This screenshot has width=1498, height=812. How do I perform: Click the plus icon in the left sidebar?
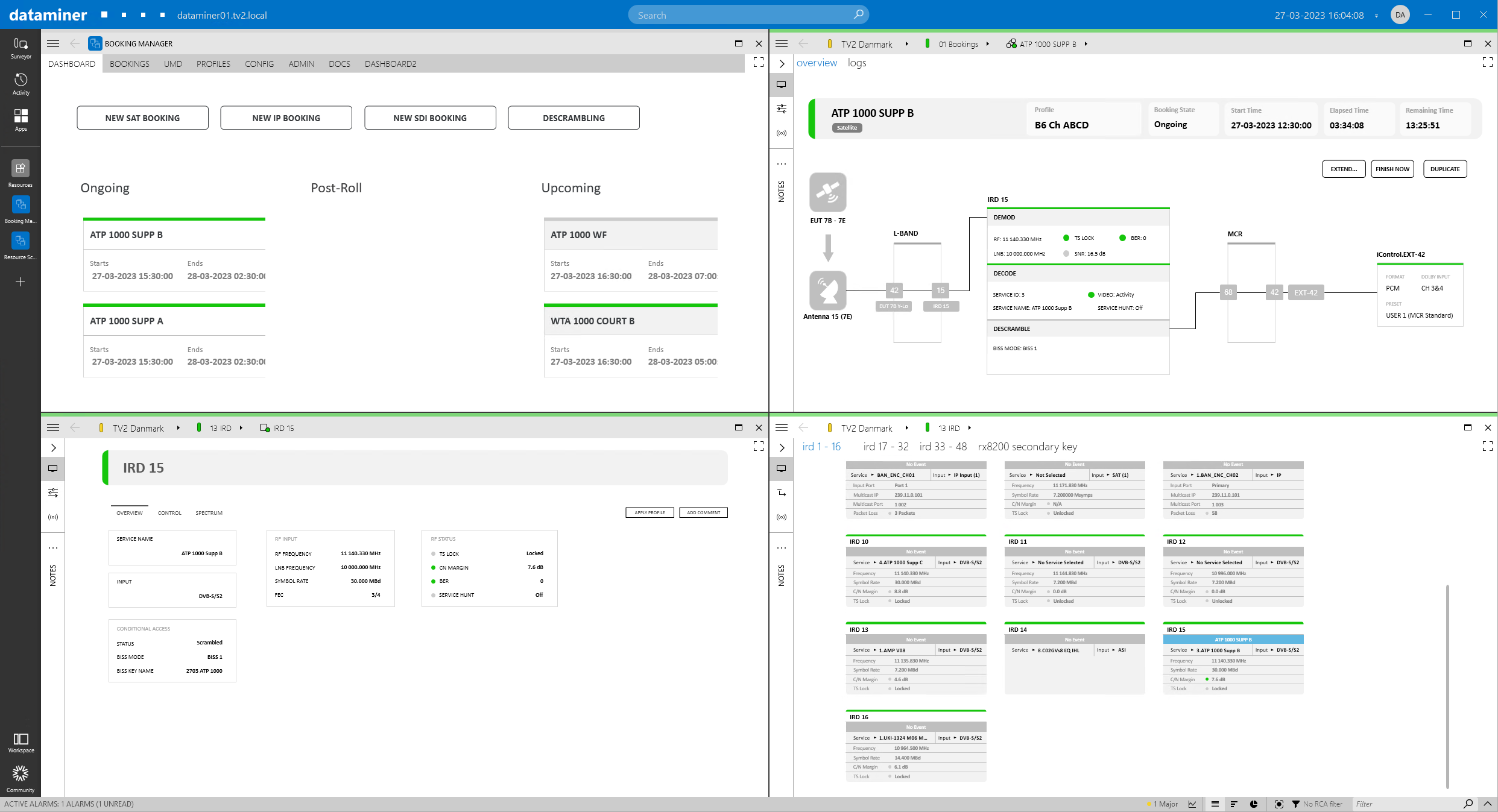(x=21, y=282)
